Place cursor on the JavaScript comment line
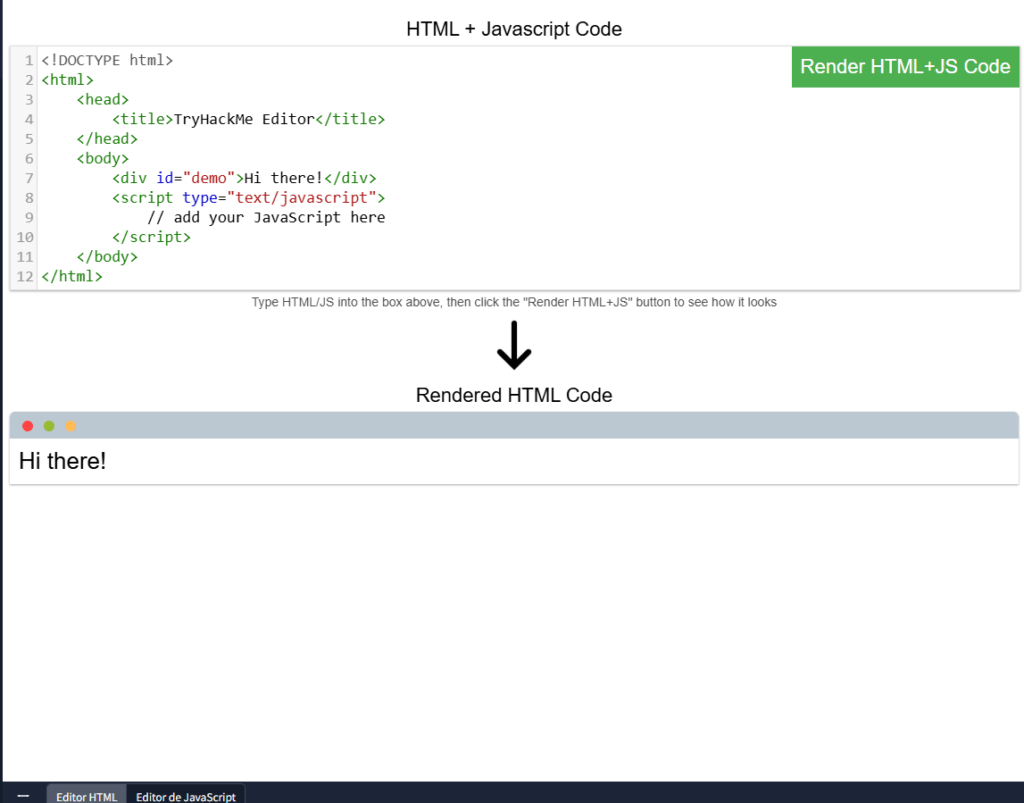1024x803 pixels. click(265, 218)
